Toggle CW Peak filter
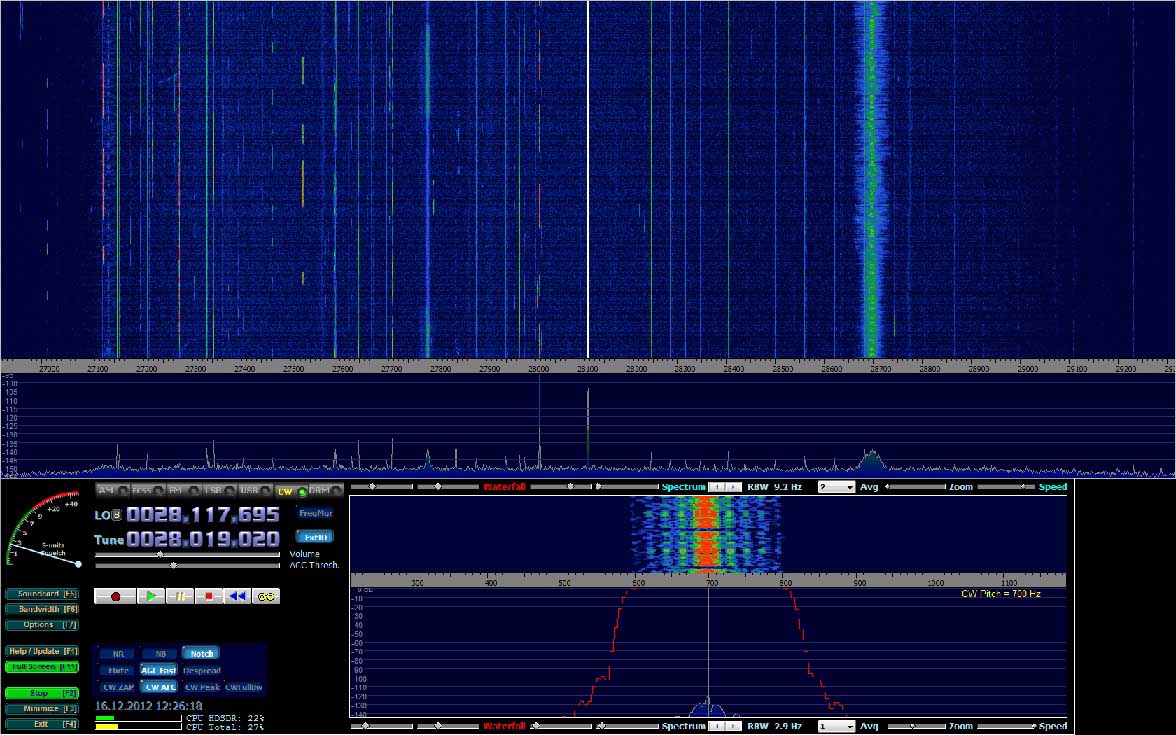Viewport: 1176px width, 735px height. pyautogui.click(x=202, y=687)
